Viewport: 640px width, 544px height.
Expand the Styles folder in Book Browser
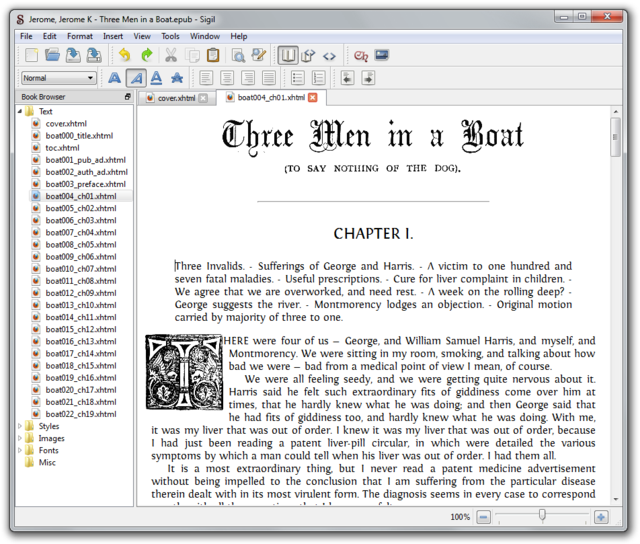(x=19, y=426)
